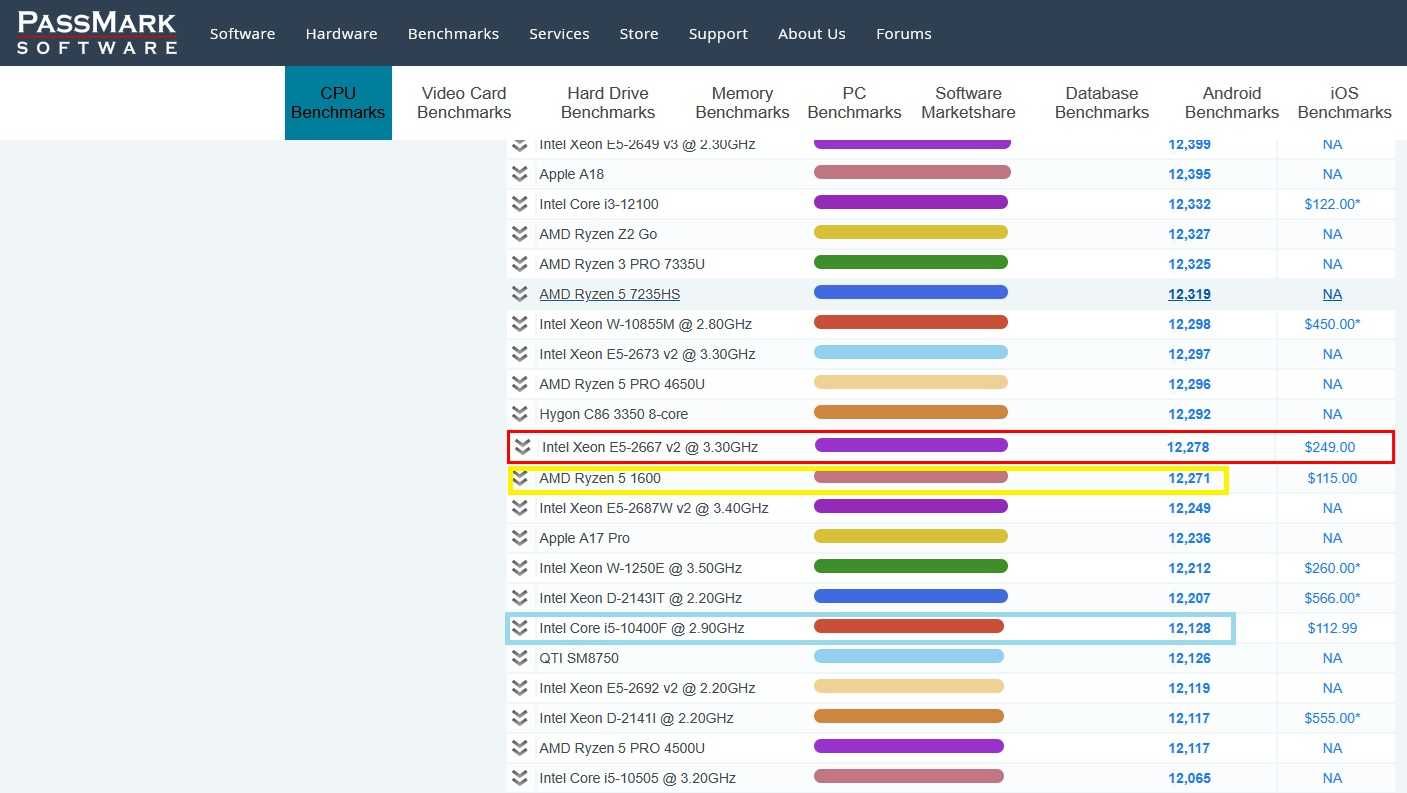Click the 12,319 score for Ryzen 5 7235HS
The width and height of the screenshot is (1407, 793).
click(1189, 294)
